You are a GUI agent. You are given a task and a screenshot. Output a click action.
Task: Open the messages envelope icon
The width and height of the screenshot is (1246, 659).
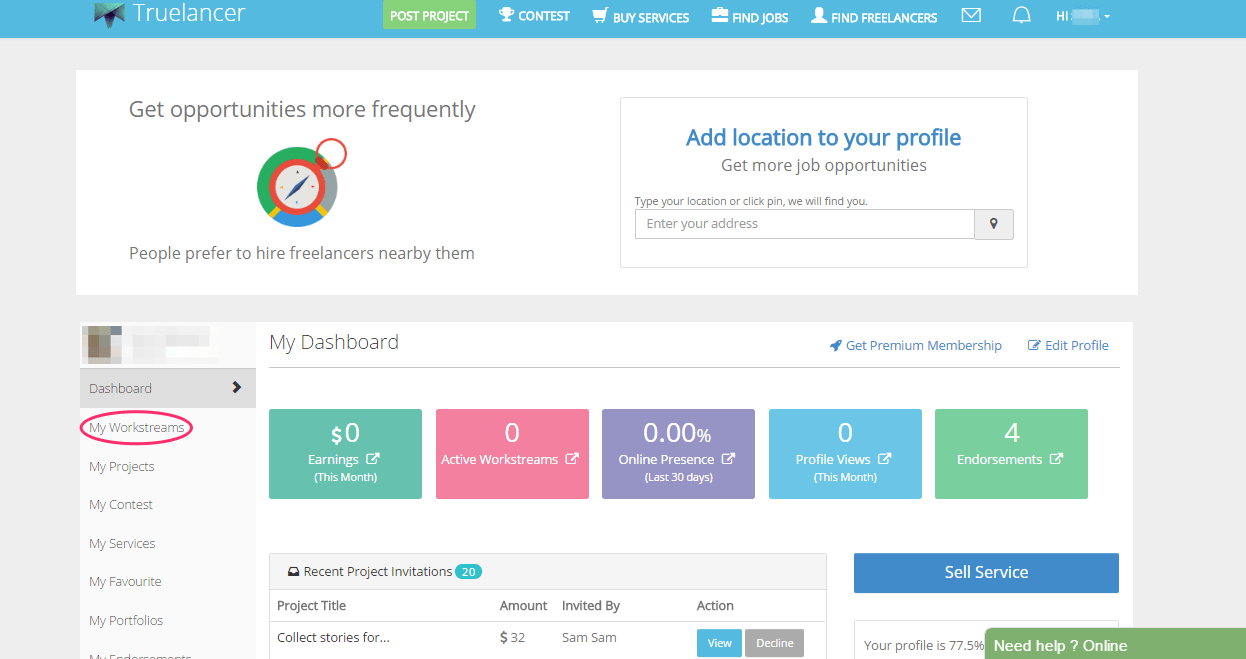(971, 16)
